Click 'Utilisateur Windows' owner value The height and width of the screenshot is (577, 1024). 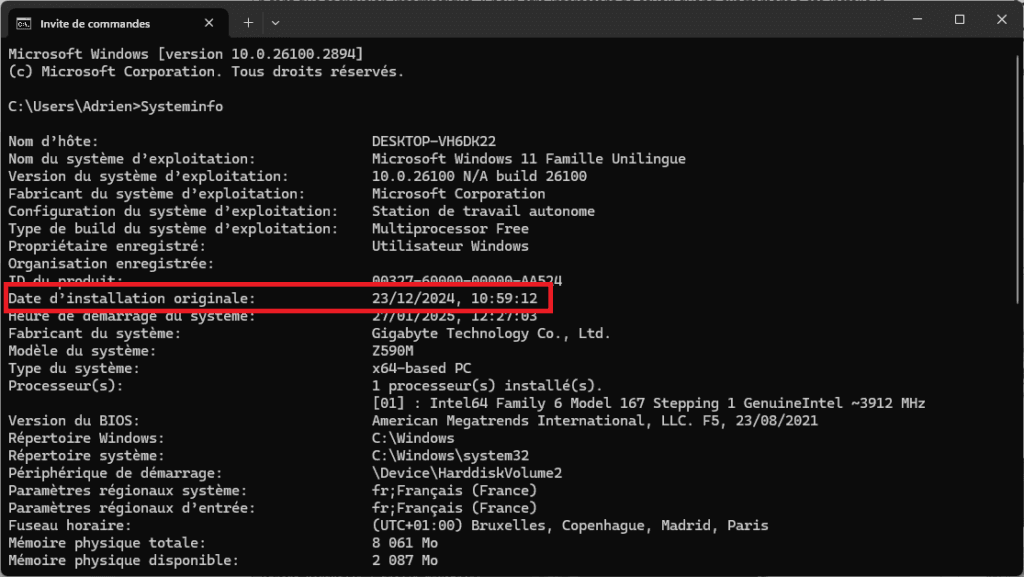click(x=450, y=246)
